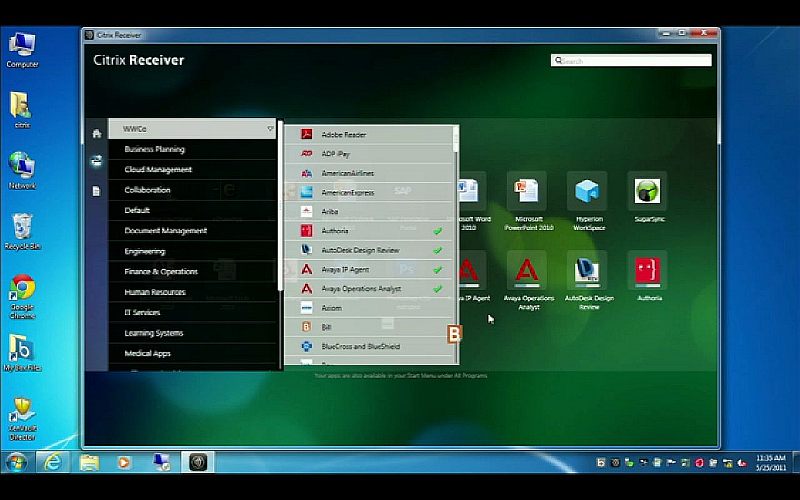Click Axiom entry in app list

pos(368,308)
